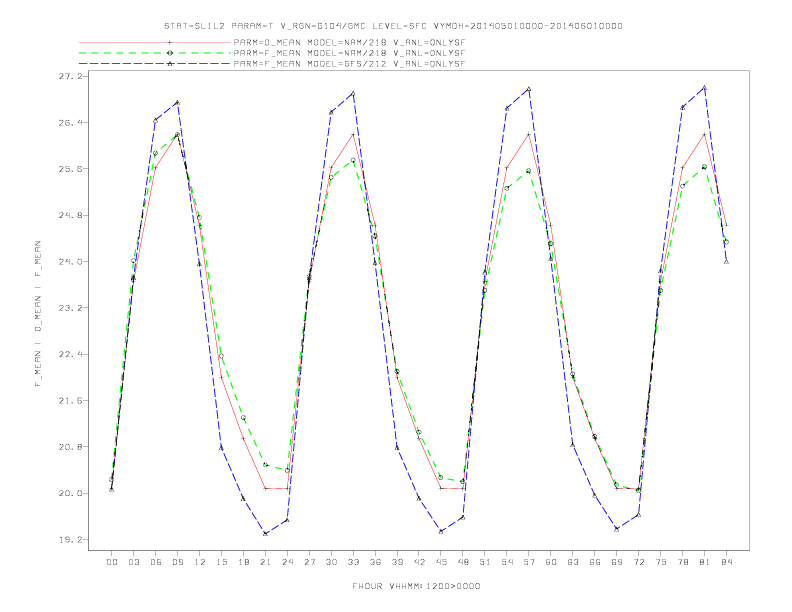This screenshot has height=612, width=792.
Task: Click x-axis hour label 72
Action: [639, 562]
